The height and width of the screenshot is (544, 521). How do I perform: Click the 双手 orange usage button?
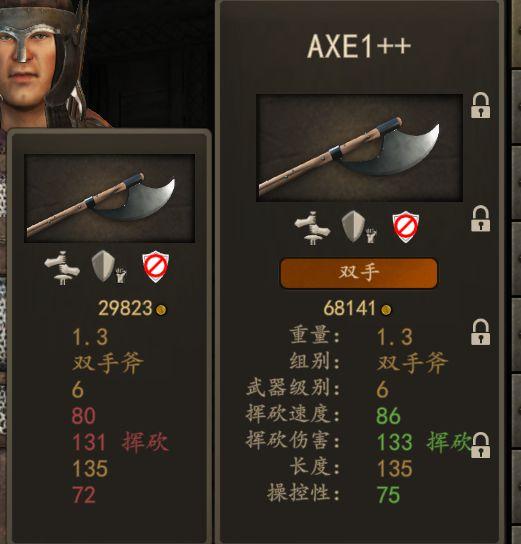[359, 273]
